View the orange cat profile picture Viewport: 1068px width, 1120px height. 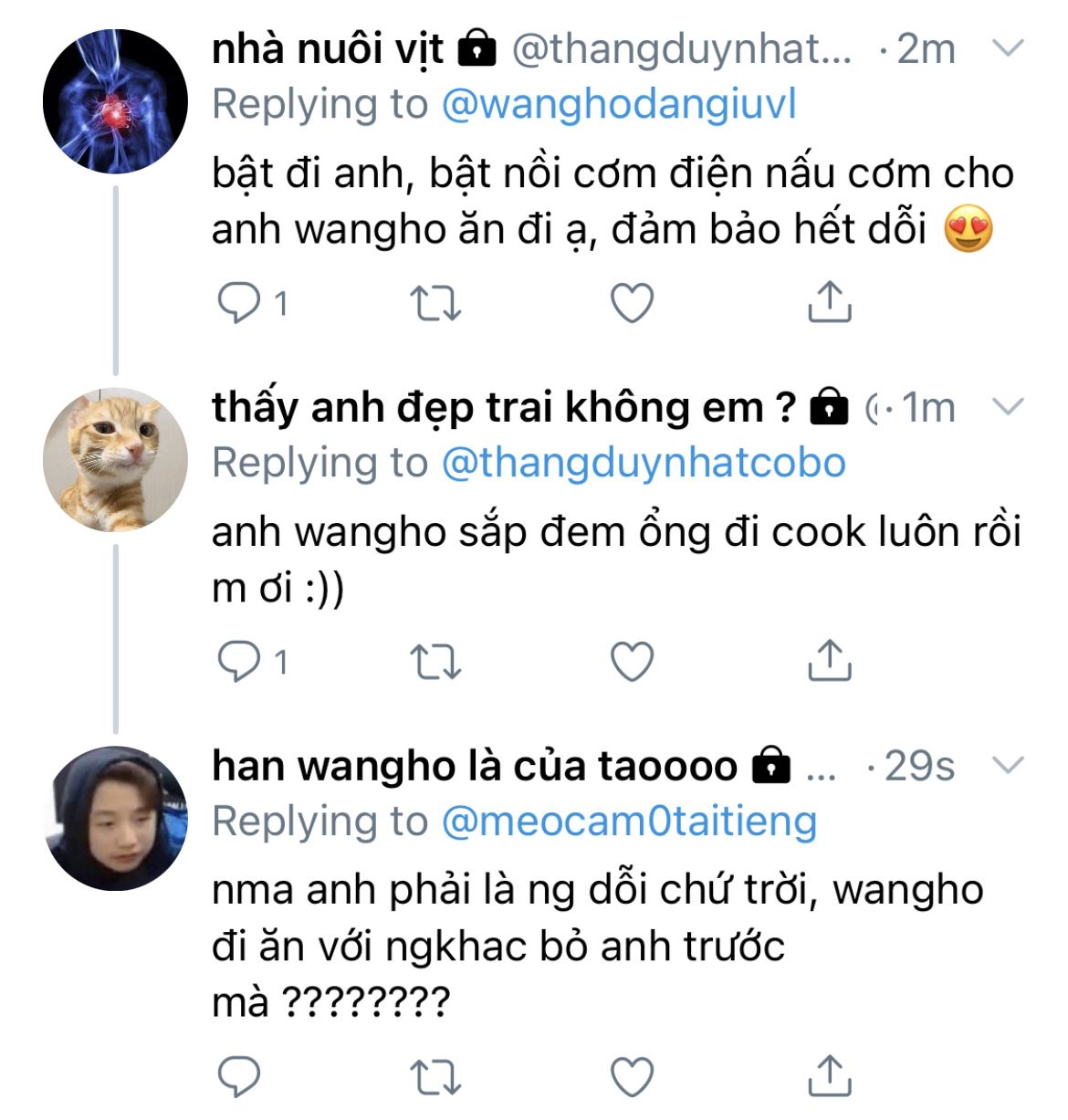[115, 459]
